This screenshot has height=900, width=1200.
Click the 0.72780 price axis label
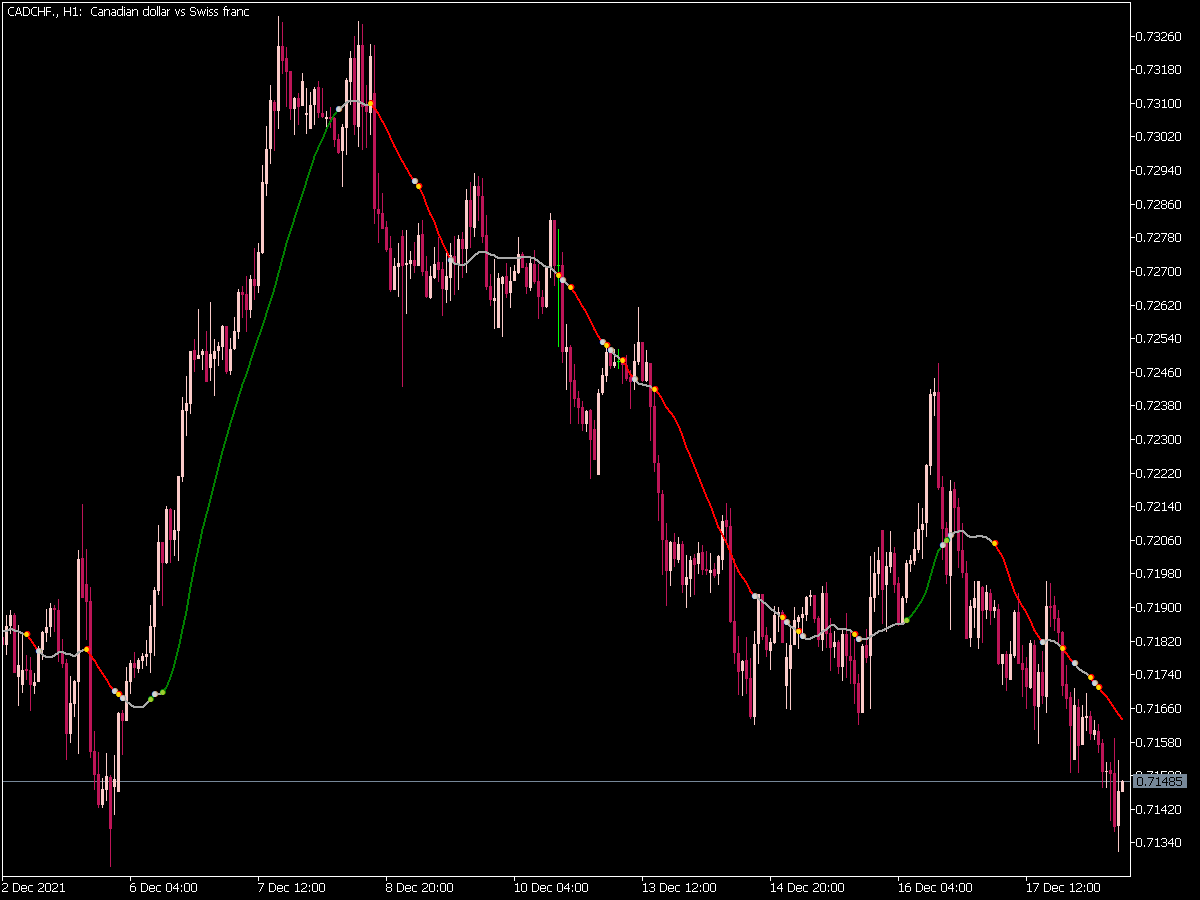tap(1158, 238)
